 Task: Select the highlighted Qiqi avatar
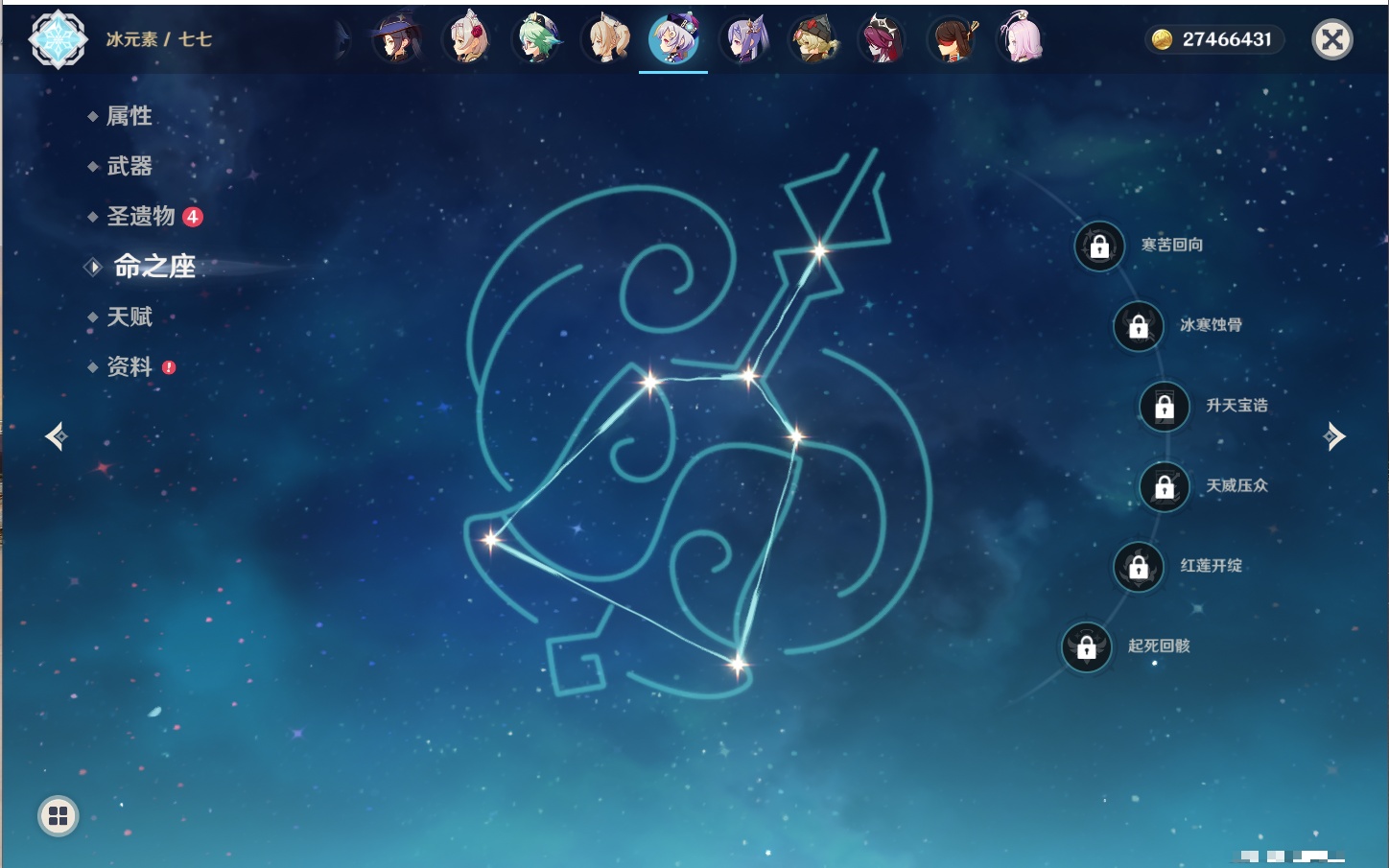tap(674, 39)
